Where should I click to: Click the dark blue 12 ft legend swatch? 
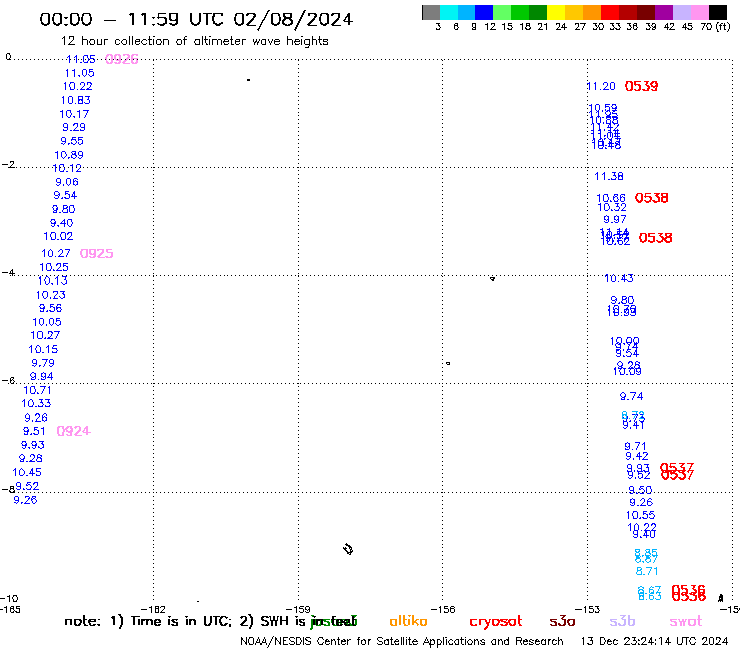tap(484, 12)
